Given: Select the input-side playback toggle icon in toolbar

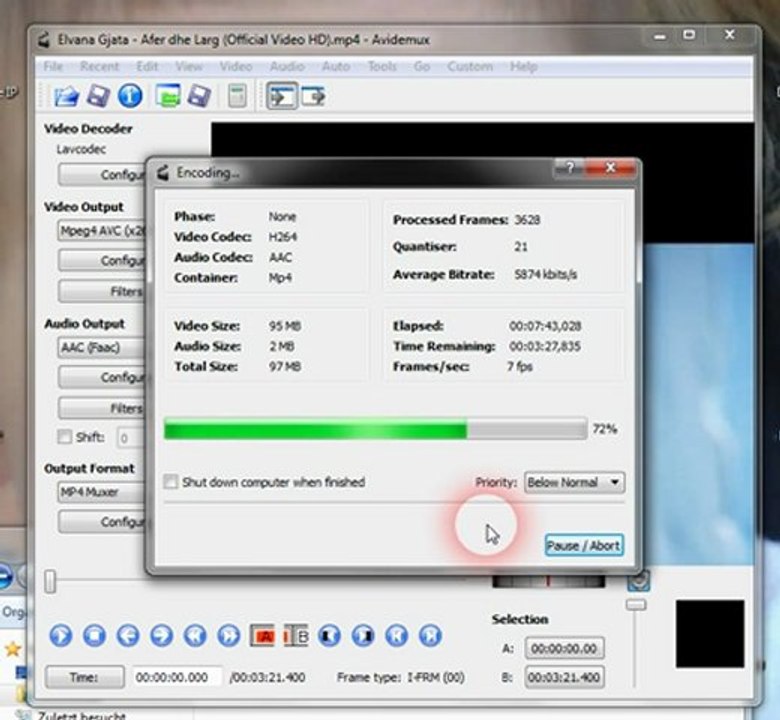Looking at the screenshot, I should [282, 96].
